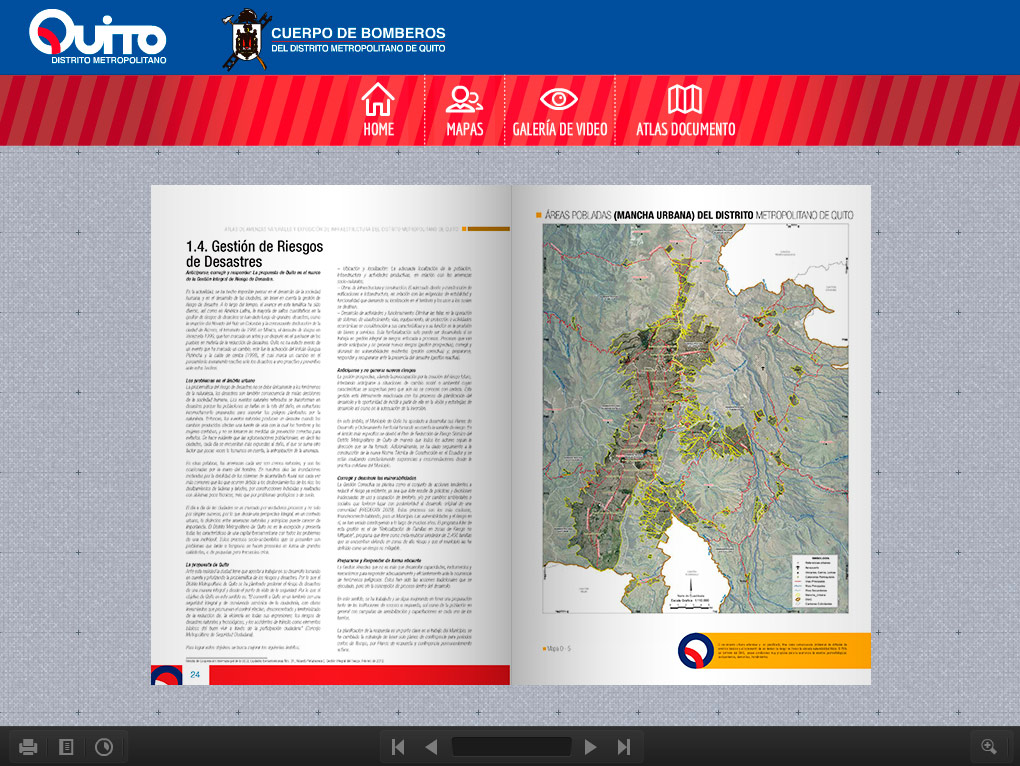1020x766 pixels.
Task: Click the page number field
Action: (x=511, y=746)
